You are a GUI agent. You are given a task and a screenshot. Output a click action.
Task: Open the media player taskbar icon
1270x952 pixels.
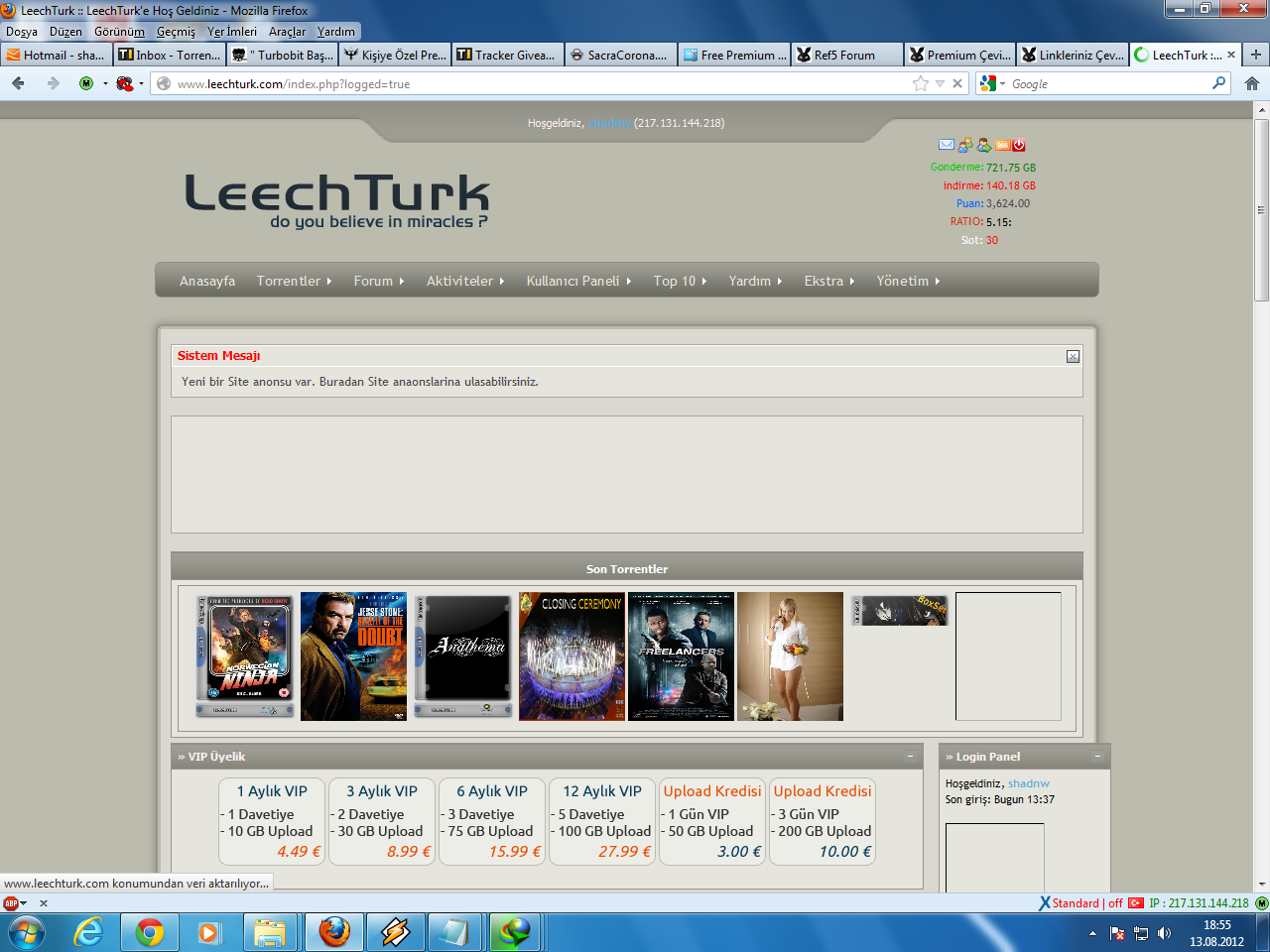pyautogui.click(x=209, y=932)
